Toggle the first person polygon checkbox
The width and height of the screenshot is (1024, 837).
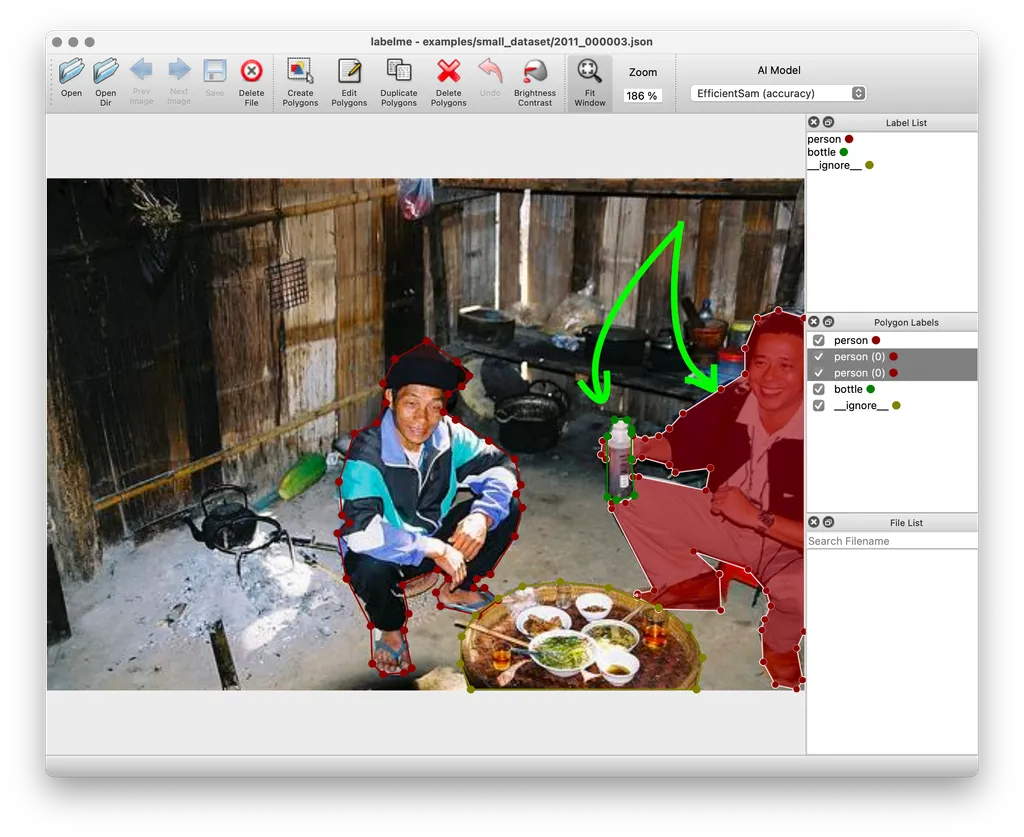click(819, 341)
